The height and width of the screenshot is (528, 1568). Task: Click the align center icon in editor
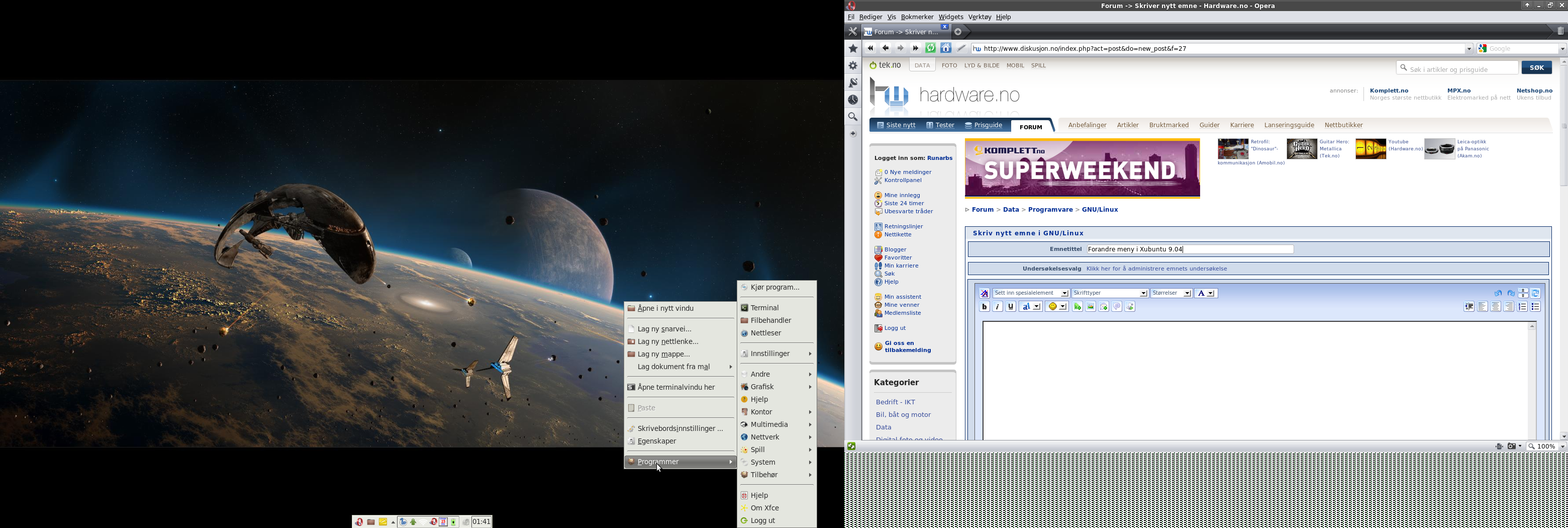pyautogui.click(x=1496, y=307)
